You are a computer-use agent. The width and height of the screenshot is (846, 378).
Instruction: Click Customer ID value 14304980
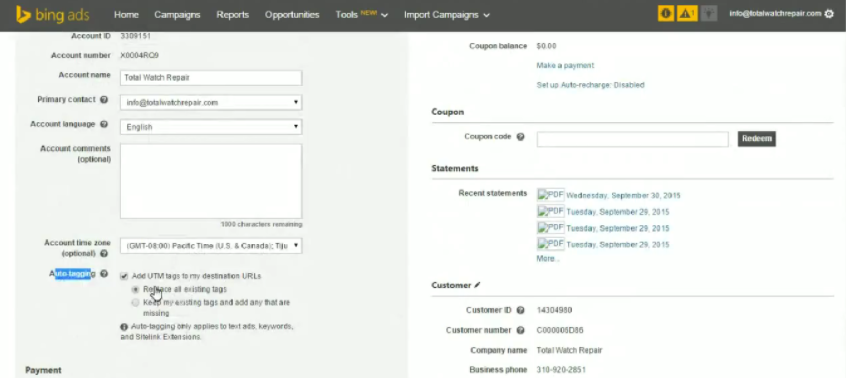pos(554,311)
